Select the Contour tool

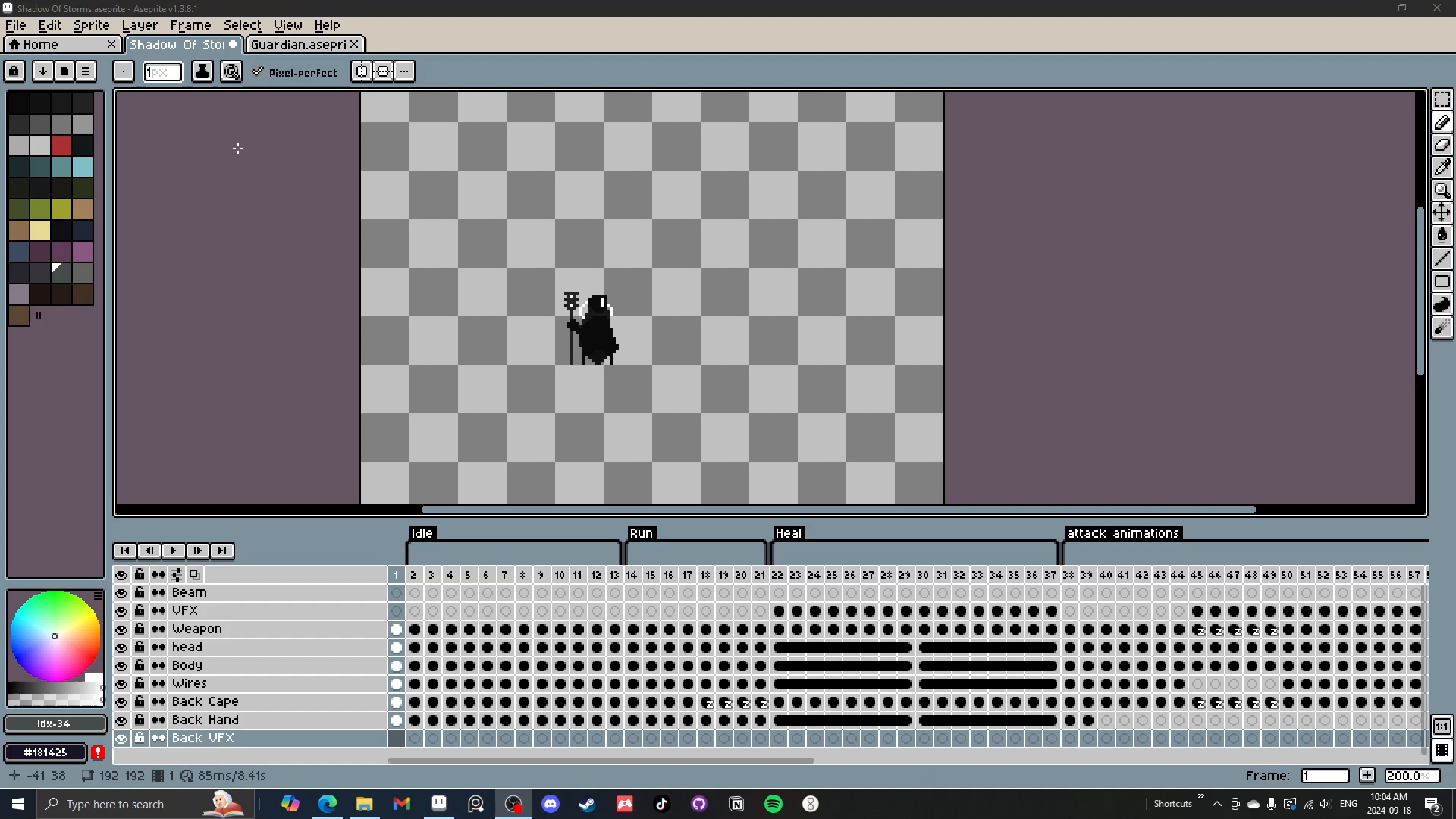pyautogui.click(x=1442, y=304)
